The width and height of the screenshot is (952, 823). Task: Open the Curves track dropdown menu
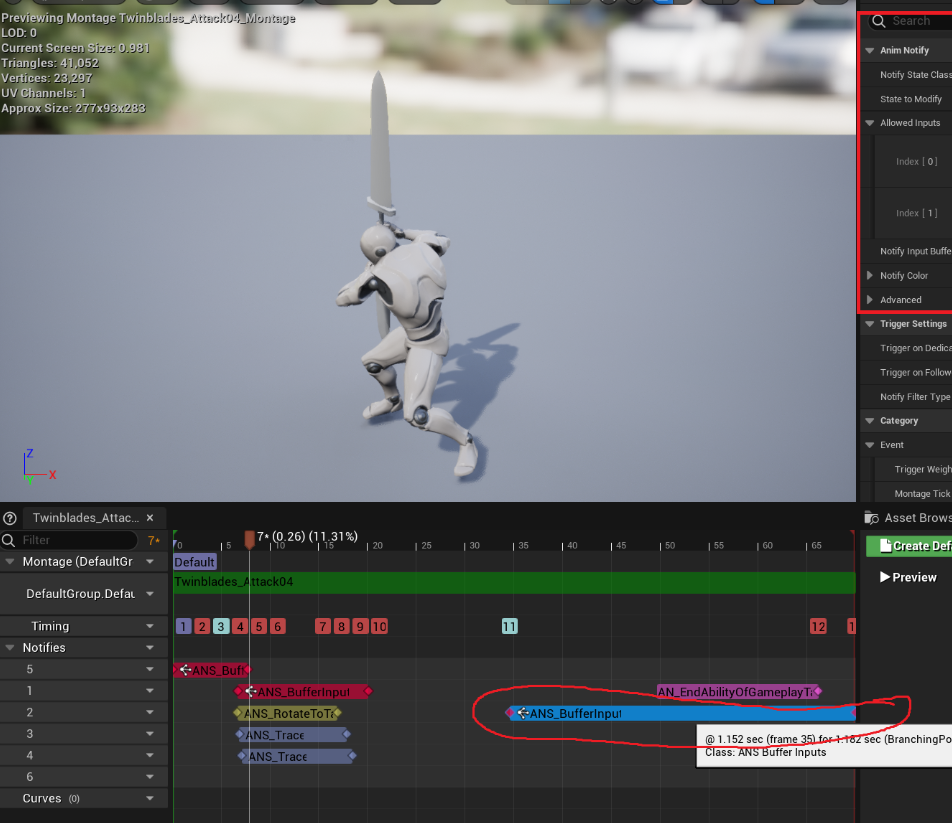point(150,799)
